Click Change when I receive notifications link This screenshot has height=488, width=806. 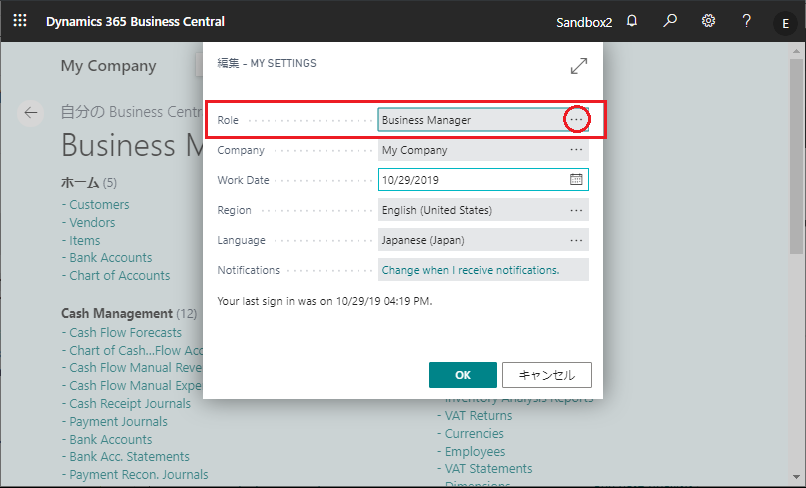tap(470, 270)
